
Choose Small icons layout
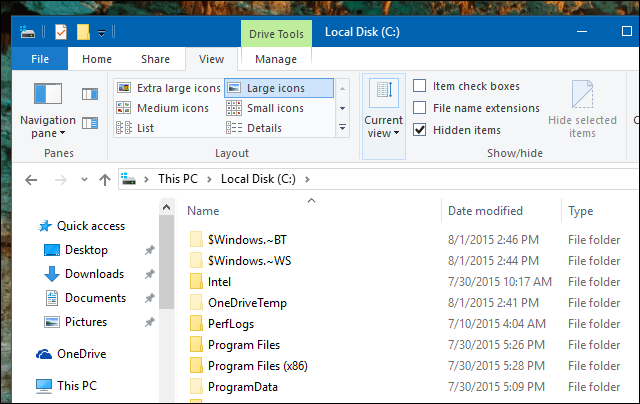pyautogui.click(x=265, y=108)
